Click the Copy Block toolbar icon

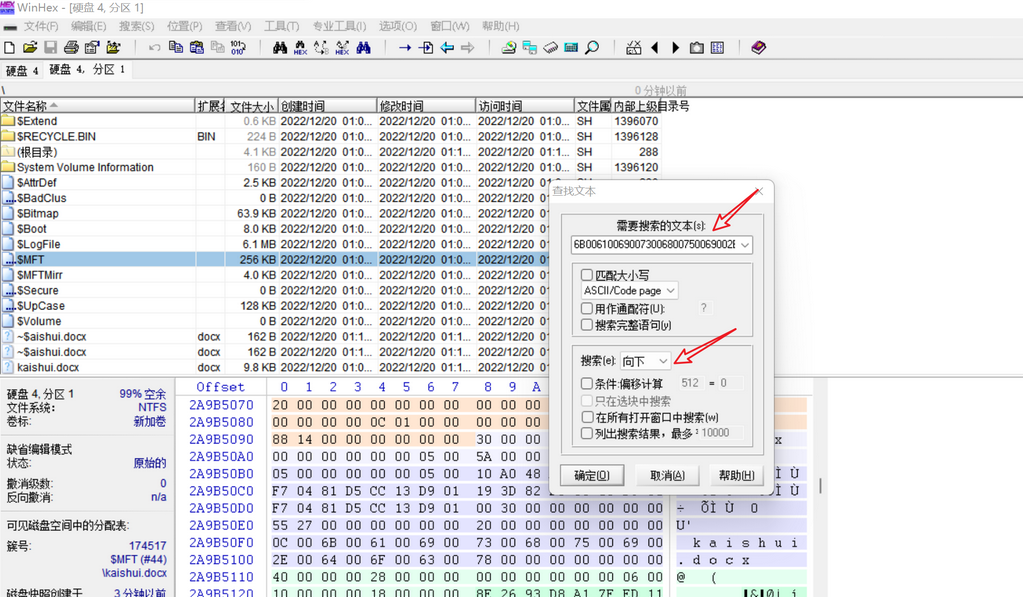(x=176, y=48)
